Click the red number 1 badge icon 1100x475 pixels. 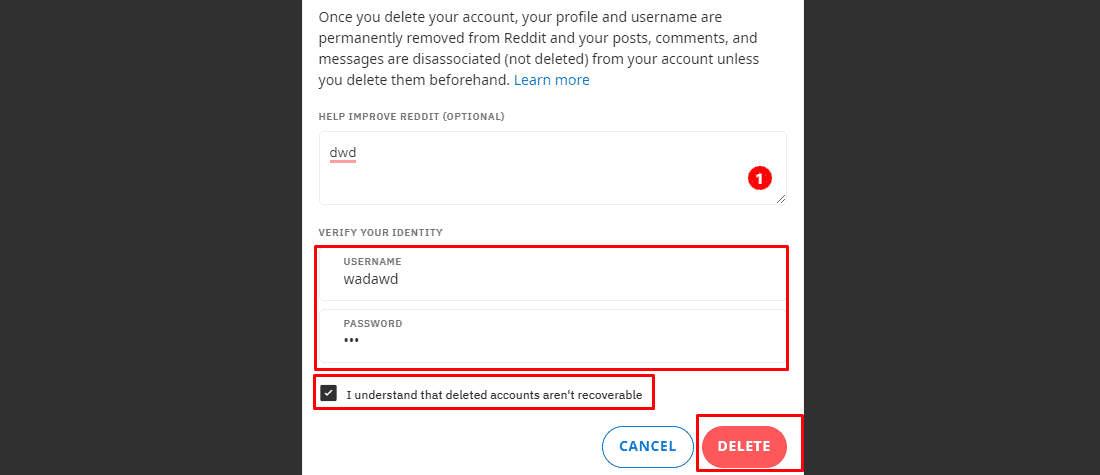coord(760,178)
